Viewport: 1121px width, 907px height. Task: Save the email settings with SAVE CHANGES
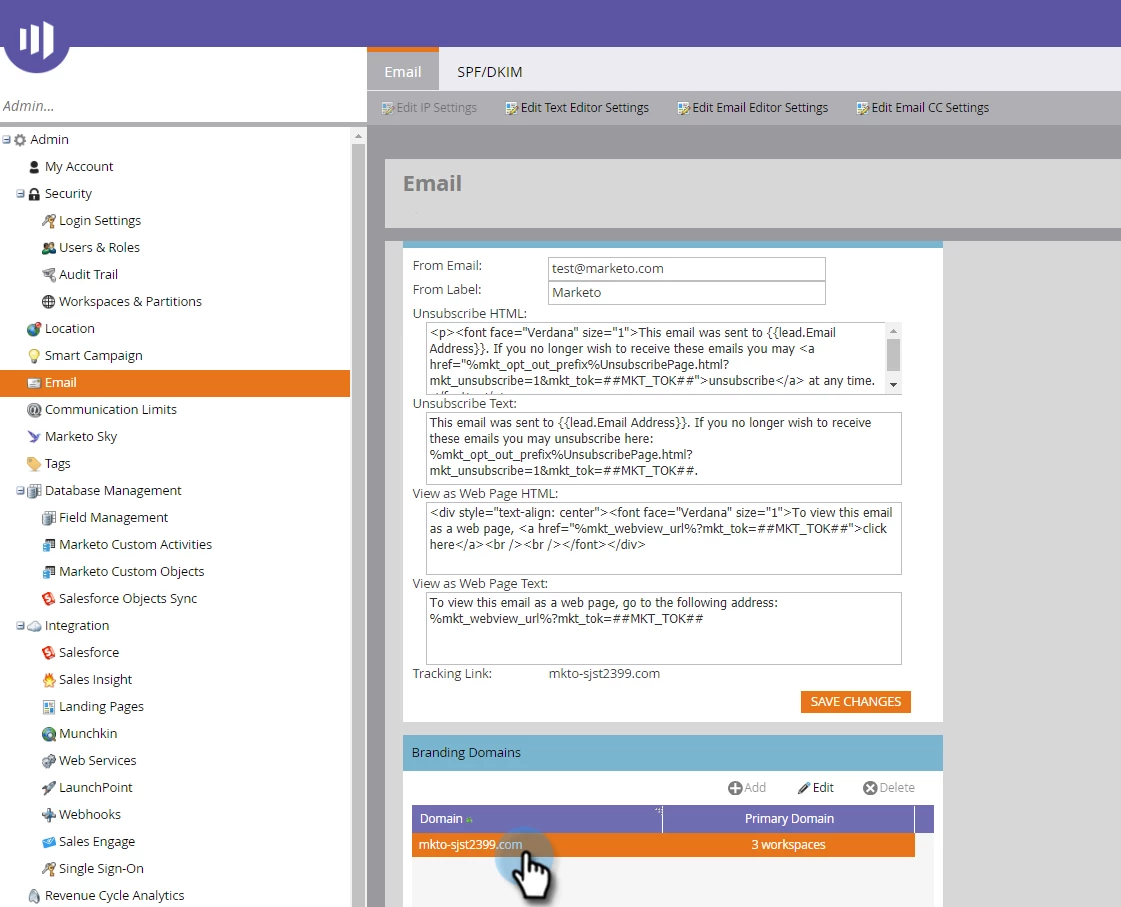856,702
